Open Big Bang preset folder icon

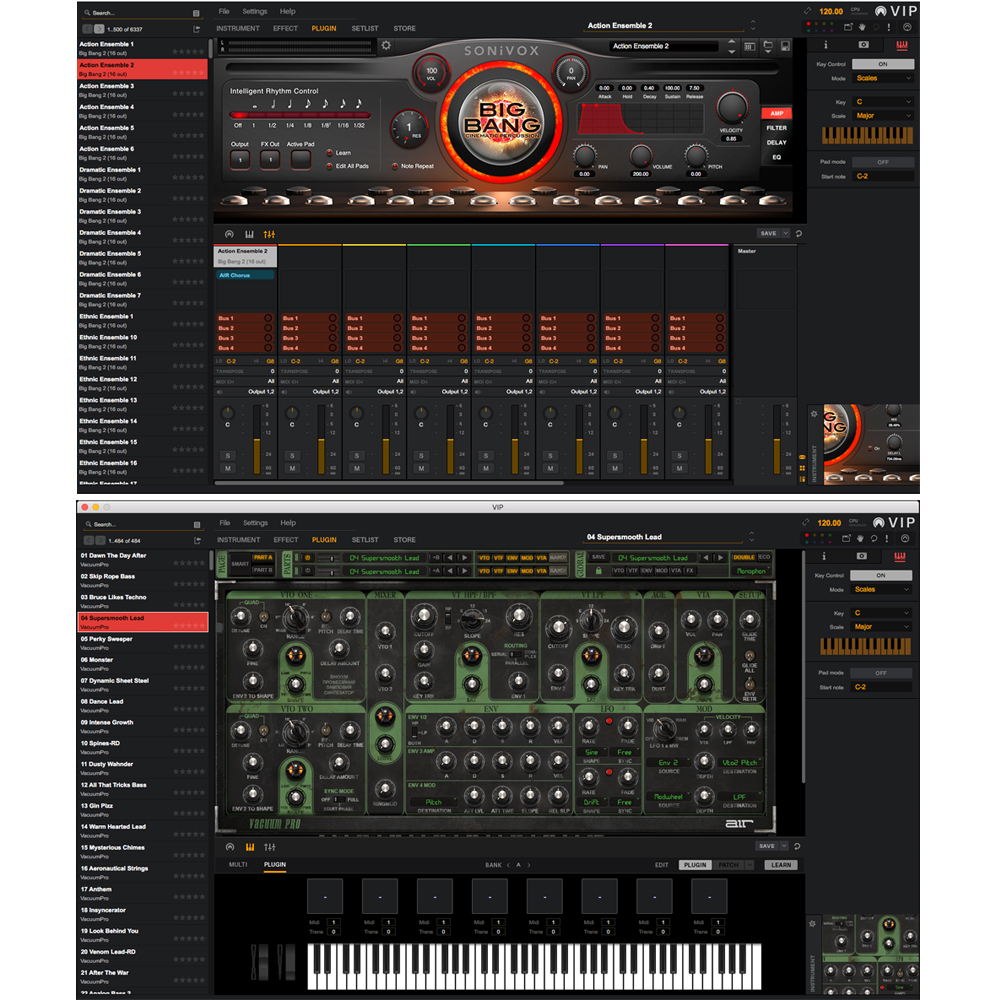pos(768,46)
